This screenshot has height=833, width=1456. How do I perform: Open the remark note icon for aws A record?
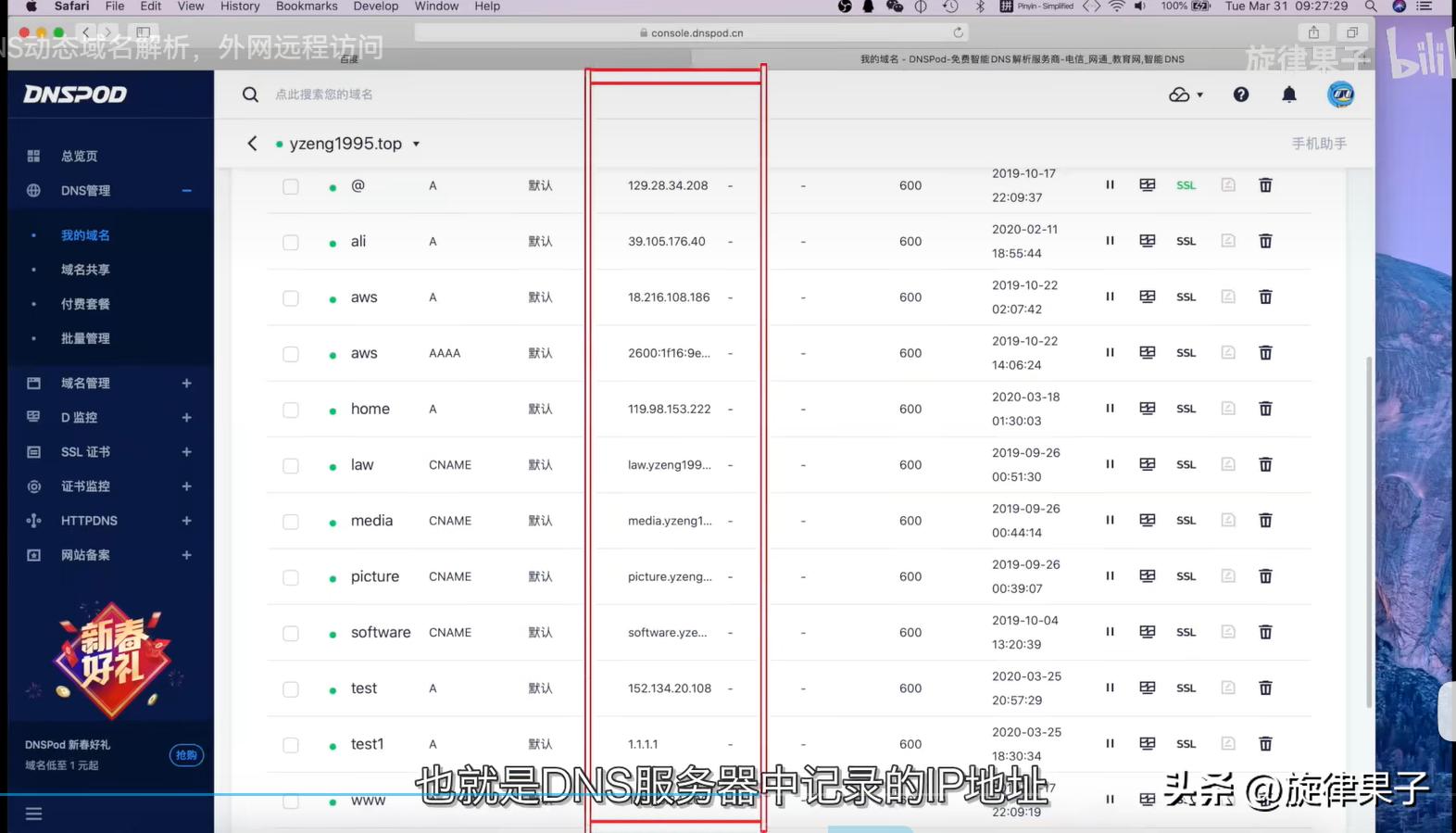click(1228, 297)
